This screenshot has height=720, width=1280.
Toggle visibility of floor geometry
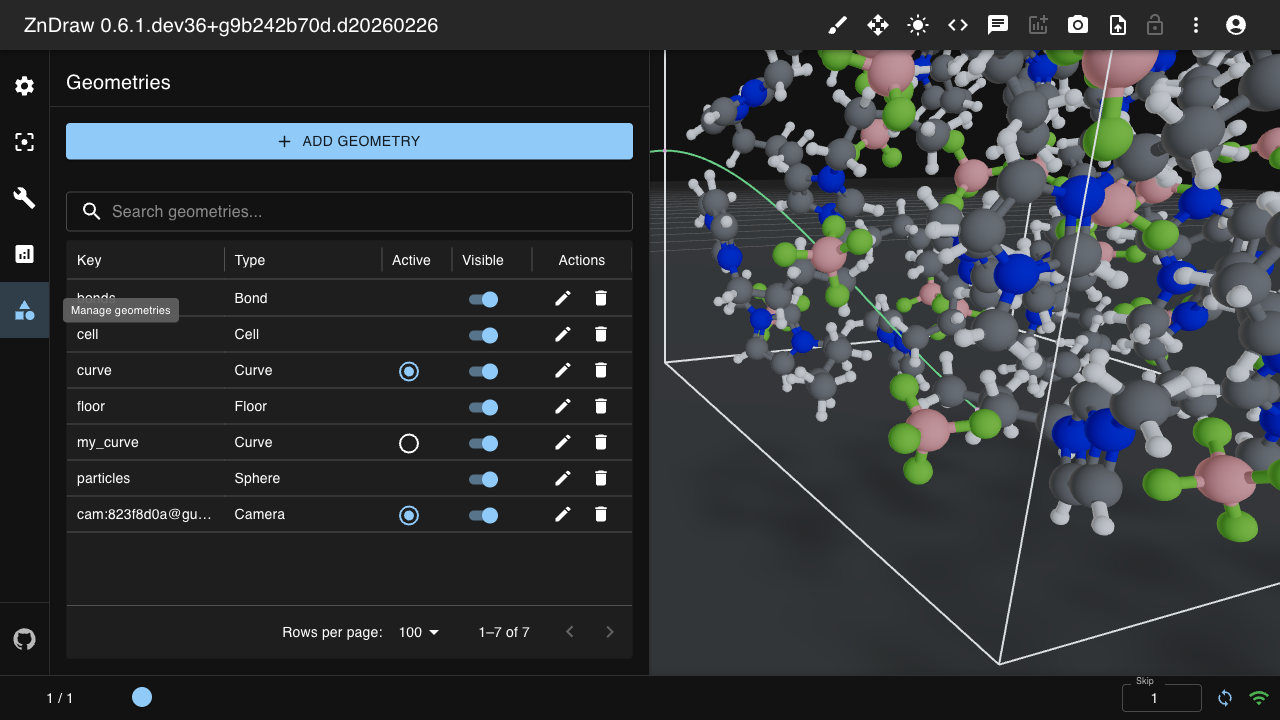(483, 407)
